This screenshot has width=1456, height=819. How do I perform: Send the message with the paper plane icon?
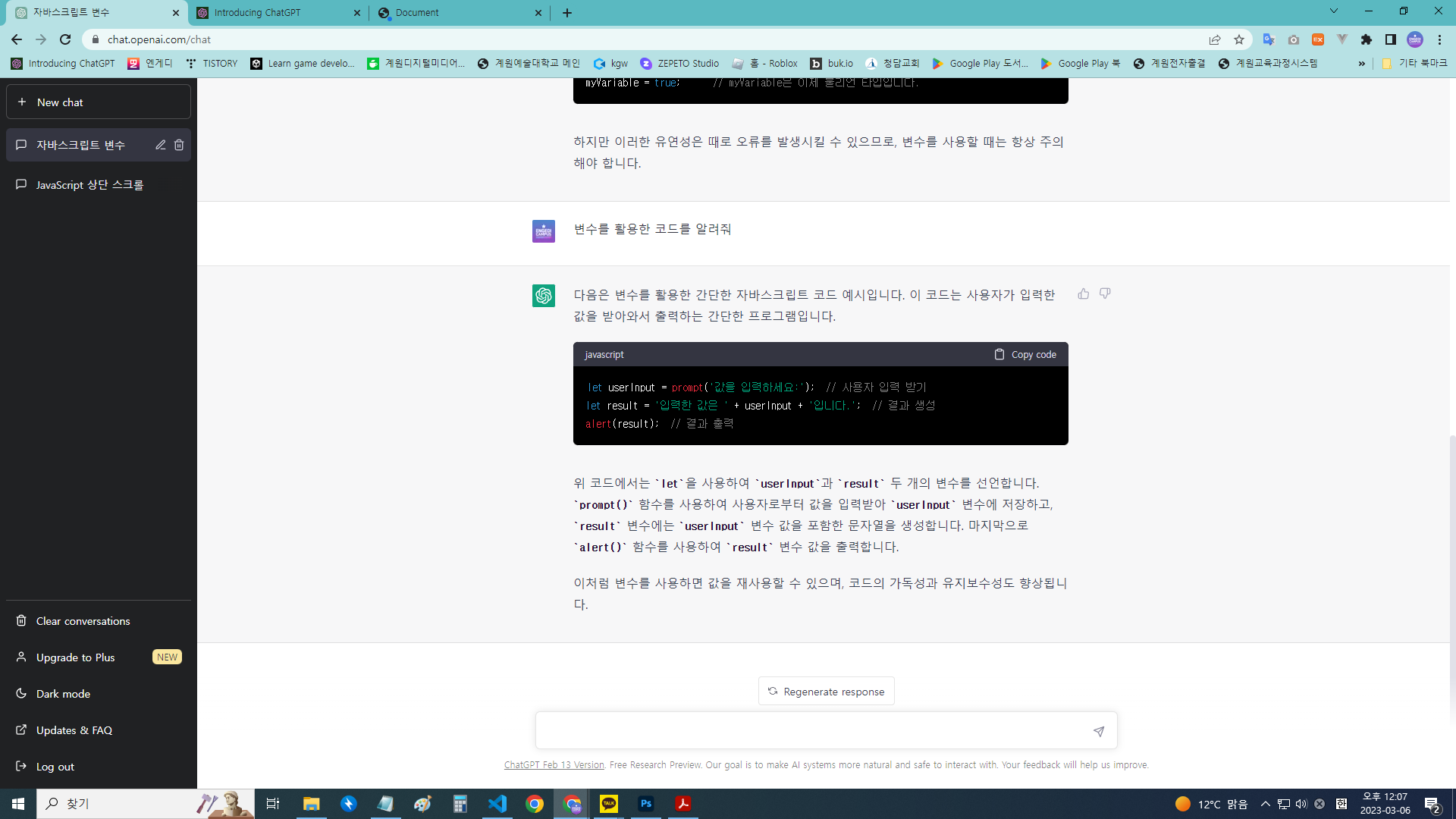[x=1098, y=731]
